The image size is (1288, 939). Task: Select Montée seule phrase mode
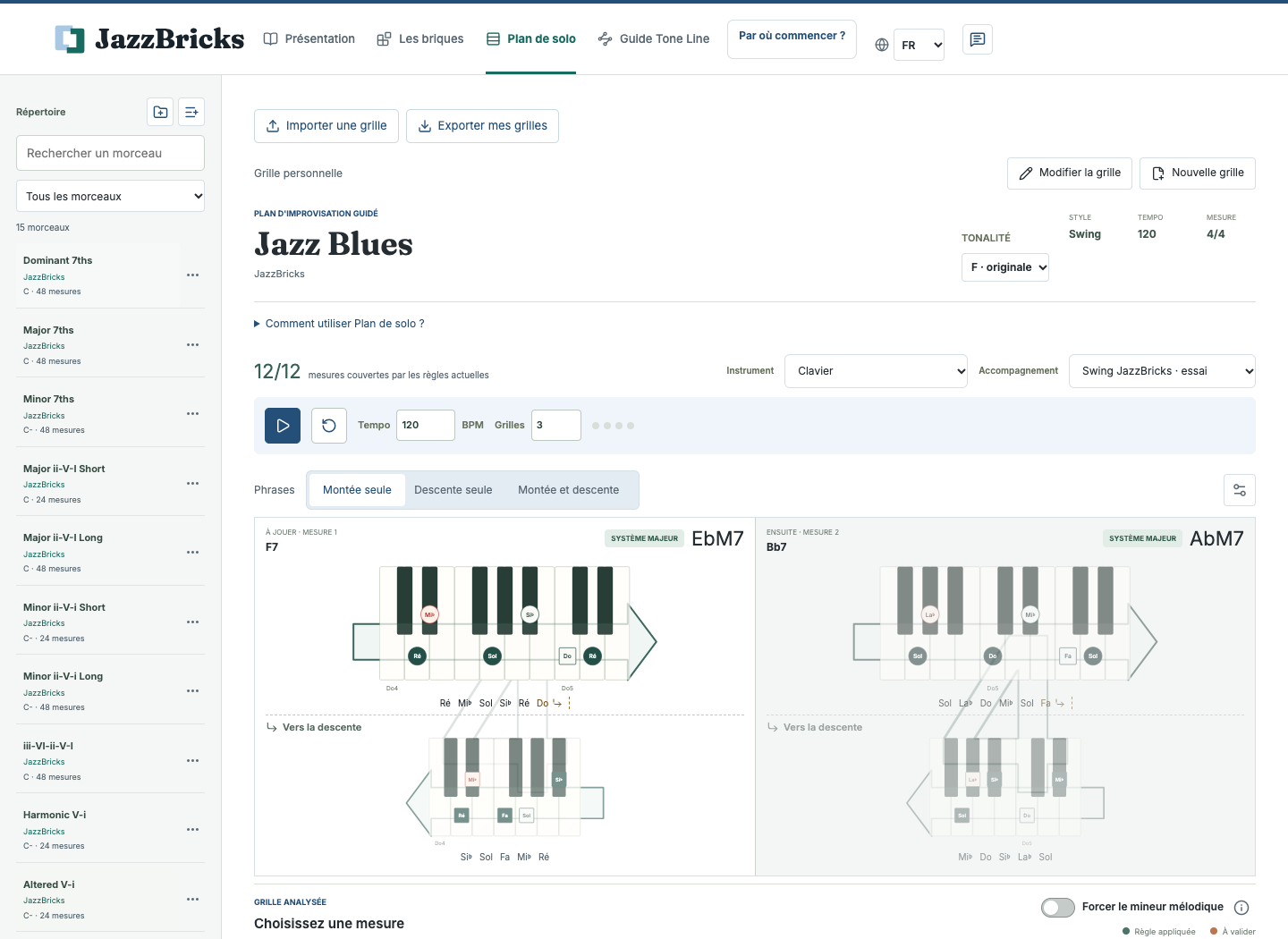(x=357, y=490)
